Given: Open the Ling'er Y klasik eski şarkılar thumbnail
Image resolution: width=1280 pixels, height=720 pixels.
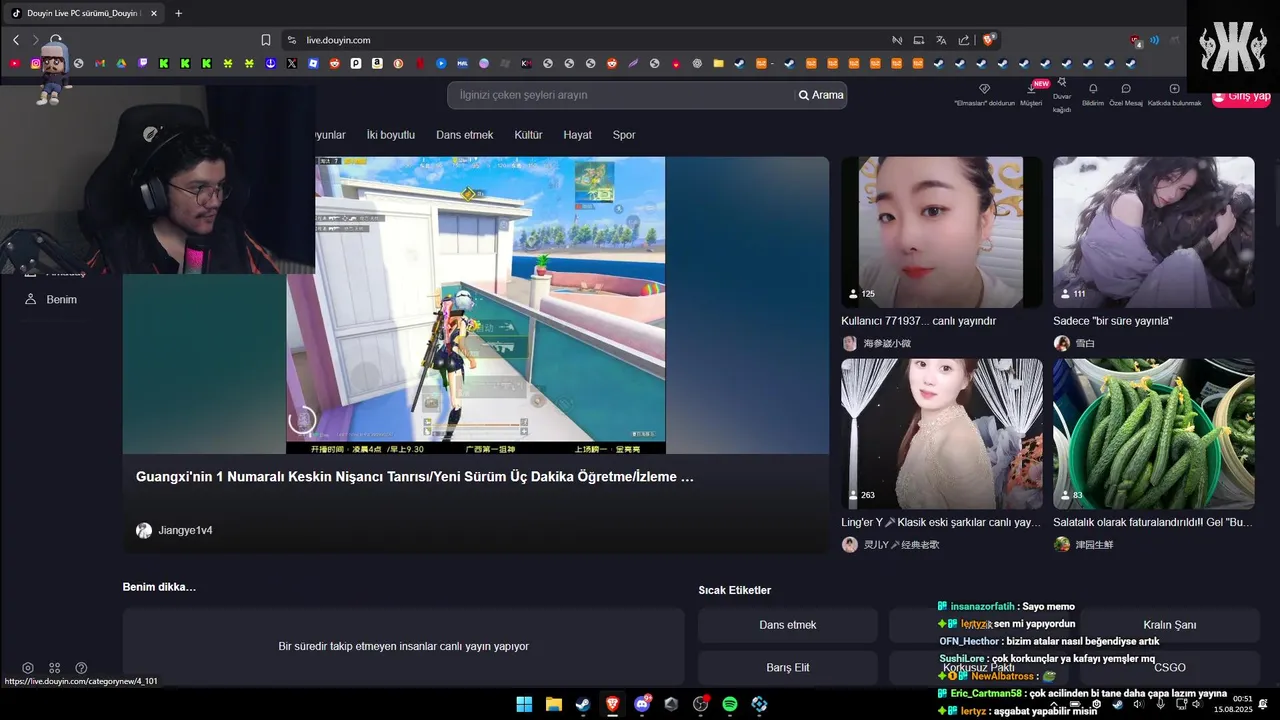Looking at the screenshot, I should pos(941,434).
